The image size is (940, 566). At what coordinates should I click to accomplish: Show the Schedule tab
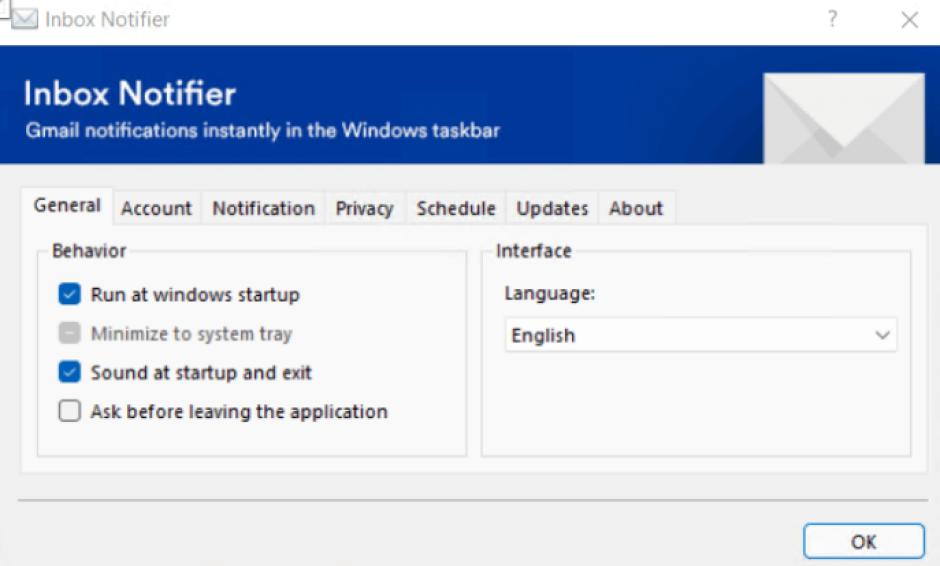[x=456, y=209]
